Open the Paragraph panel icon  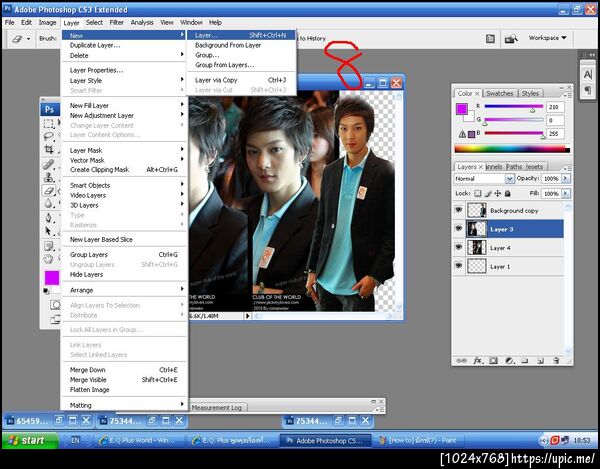(x=588, y=90)
